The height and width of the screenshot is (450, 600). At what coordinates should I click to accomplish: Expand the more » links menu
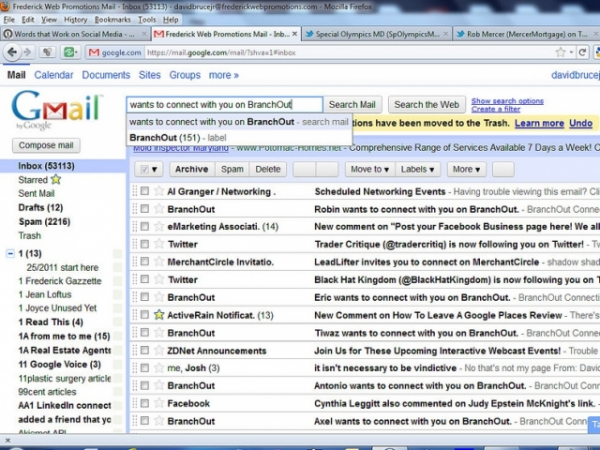pyautogui.click(x=224, y=75)
